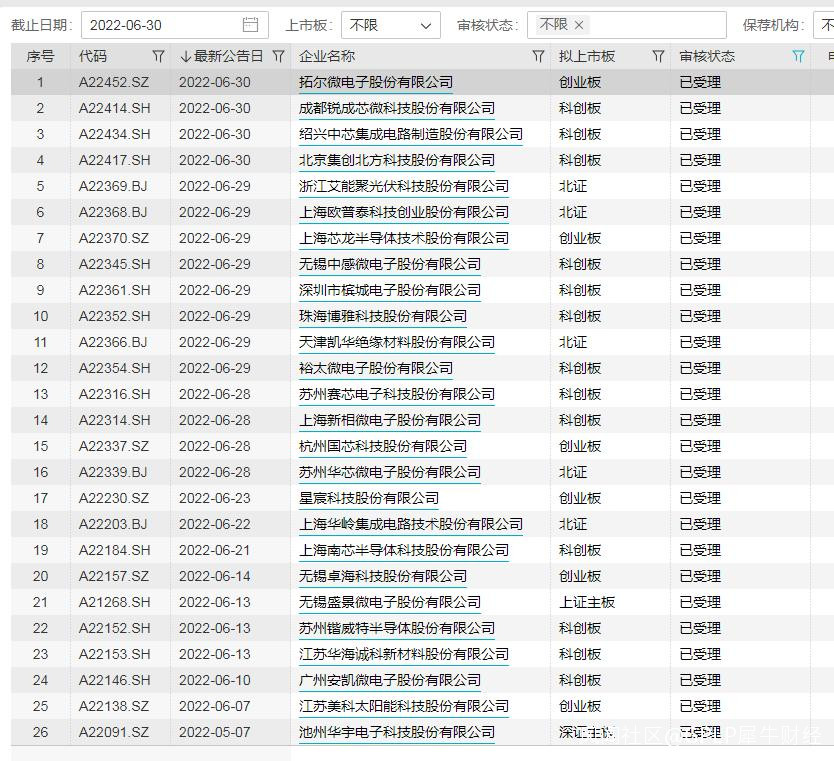The height and width of the screenshot is (761, 834).
Task: Open 拓尔微电子股份有限公司 link
Action: coord(376,82)
